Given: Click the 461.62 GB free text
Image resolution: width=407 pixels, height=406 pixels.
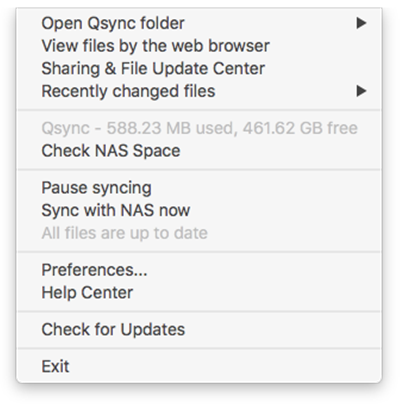Looking at the screenshot, I should (300, 128).
